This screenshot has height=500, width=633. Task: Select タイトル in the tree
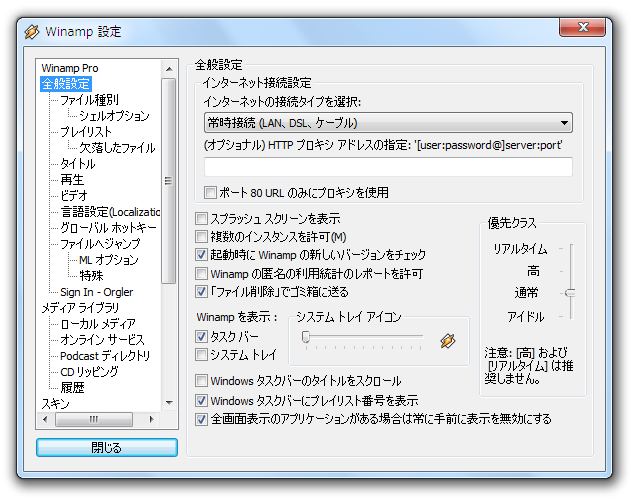tap(78, 164)
